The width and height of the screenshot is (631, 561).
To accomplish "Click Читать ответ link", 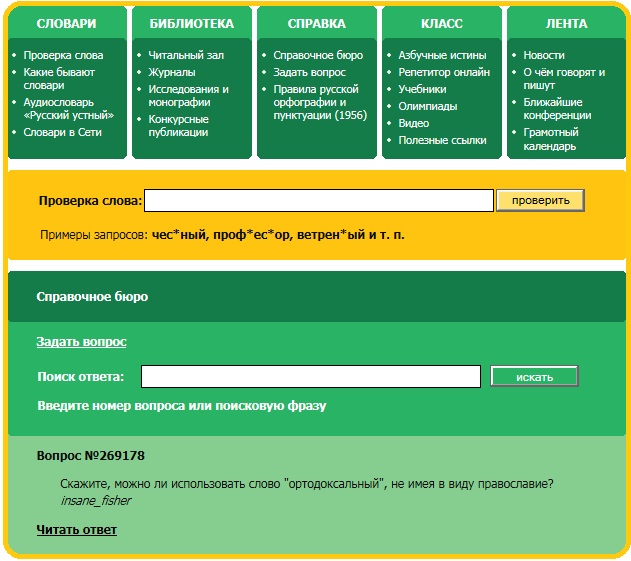I will pyautogui.click(x=76, y=530).
